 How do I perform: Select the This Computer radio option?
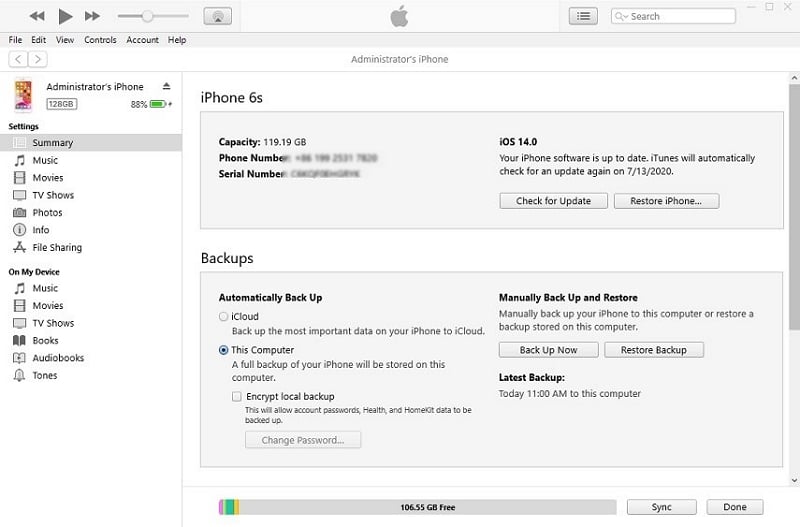pyautogui.click(x=224, y=351)
